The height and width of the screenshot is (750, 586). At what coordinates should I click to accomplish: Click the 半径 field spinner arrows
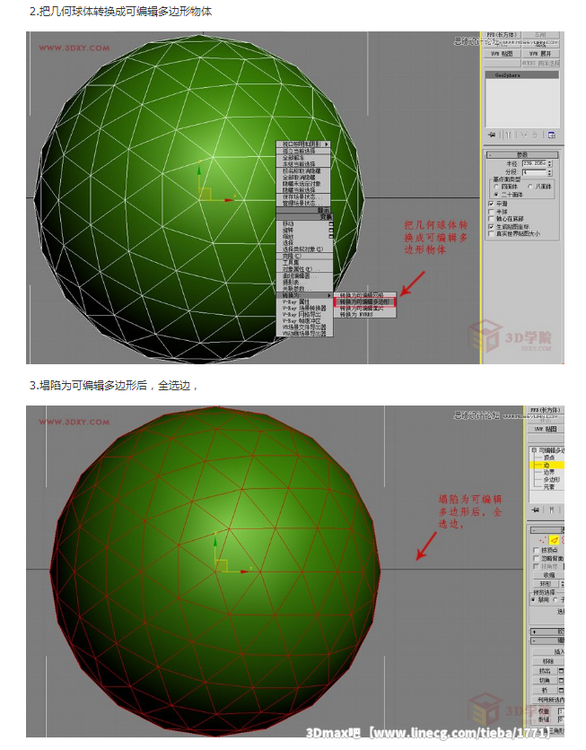coord(550,164)
